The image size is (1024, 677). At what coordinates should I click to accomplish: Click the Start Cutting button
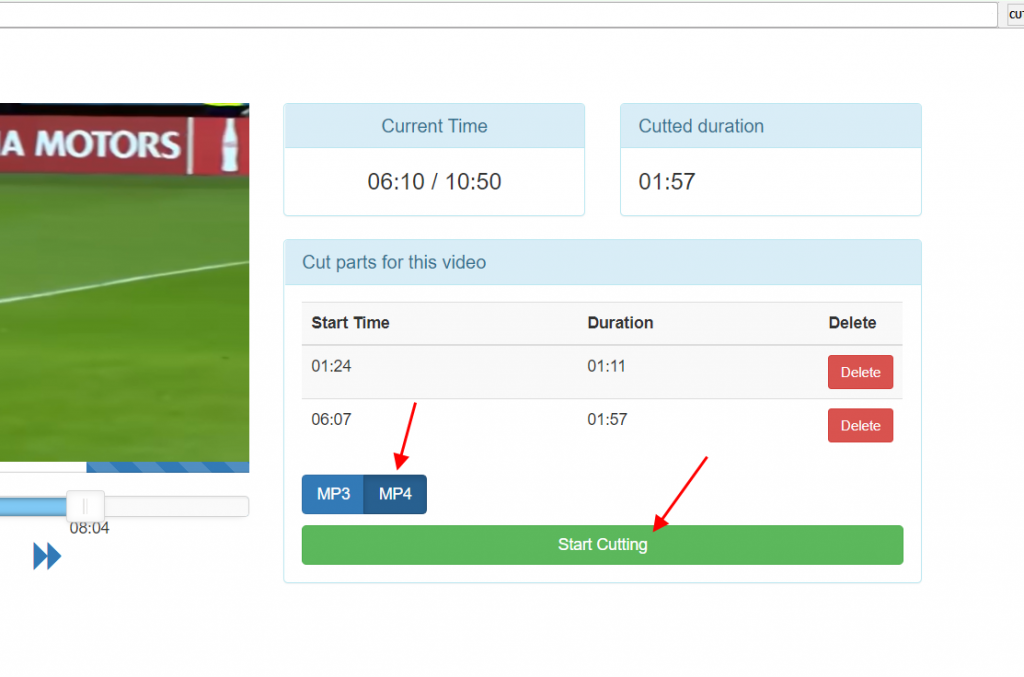click(x=602, y=545)
